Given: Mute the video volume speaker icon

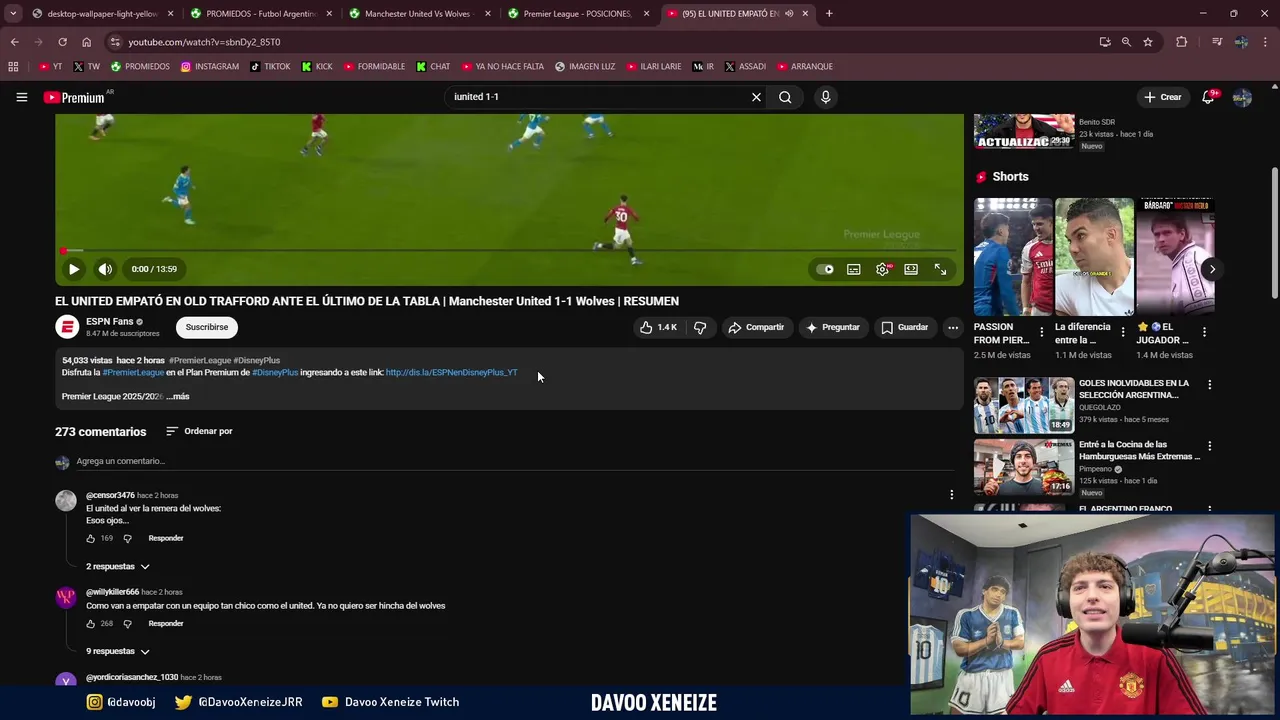Looking at the screenshot, I should pos(105,269).
